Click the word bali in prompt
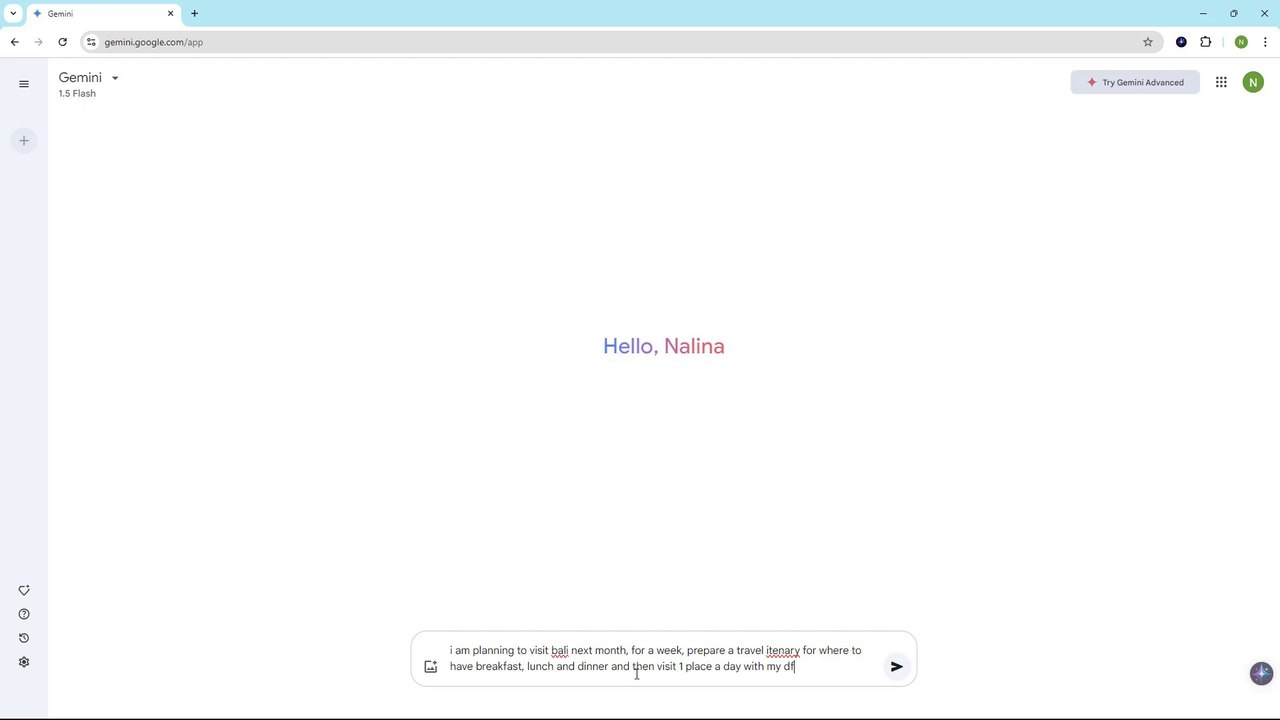Image resolution: width=1280 pixels, height=720 pixels. 559,650
